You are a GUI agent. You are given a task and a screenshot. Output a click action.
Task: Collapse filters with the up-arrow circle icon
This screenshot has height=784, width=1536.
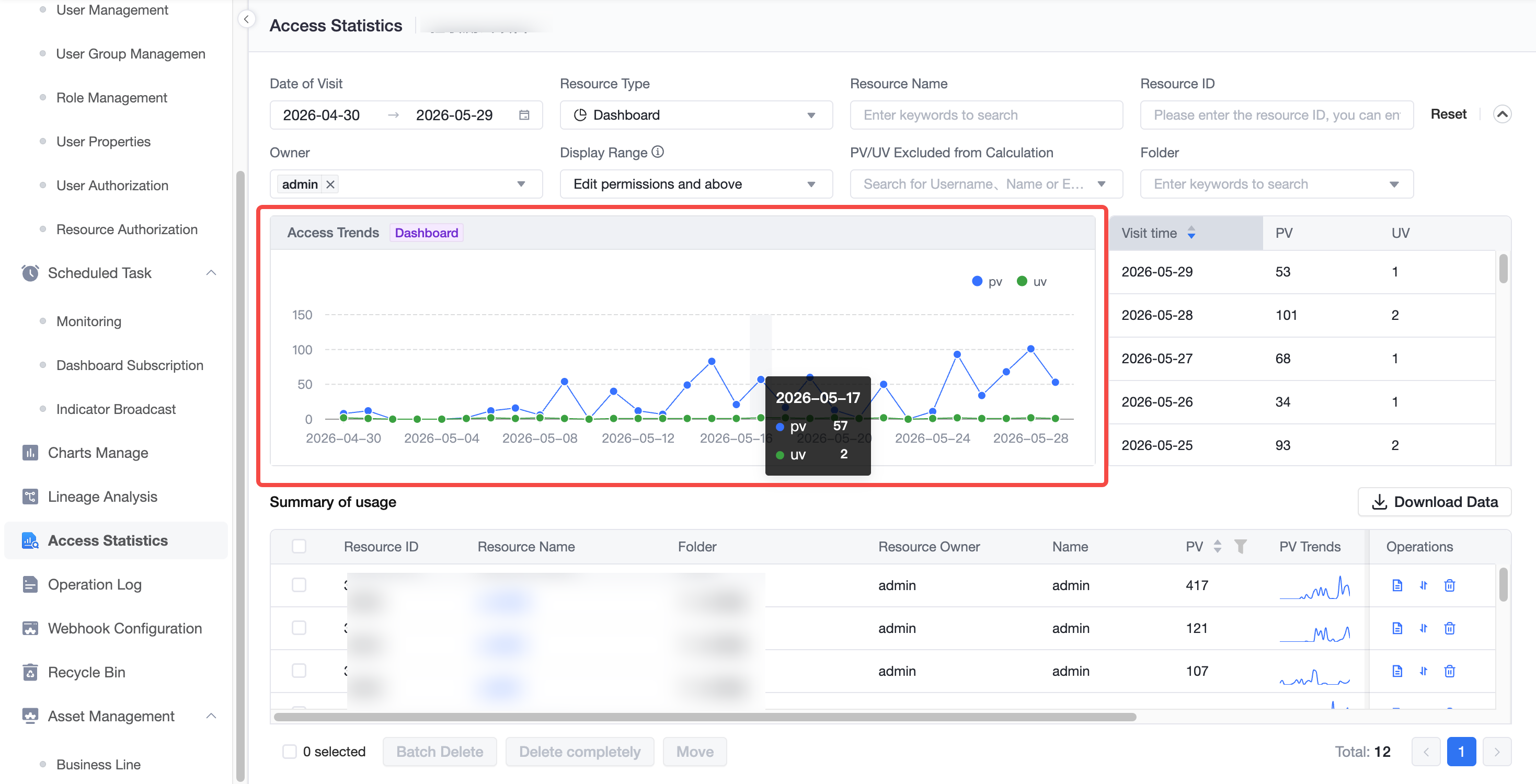pyautogui.click(x=1502, y=114)
